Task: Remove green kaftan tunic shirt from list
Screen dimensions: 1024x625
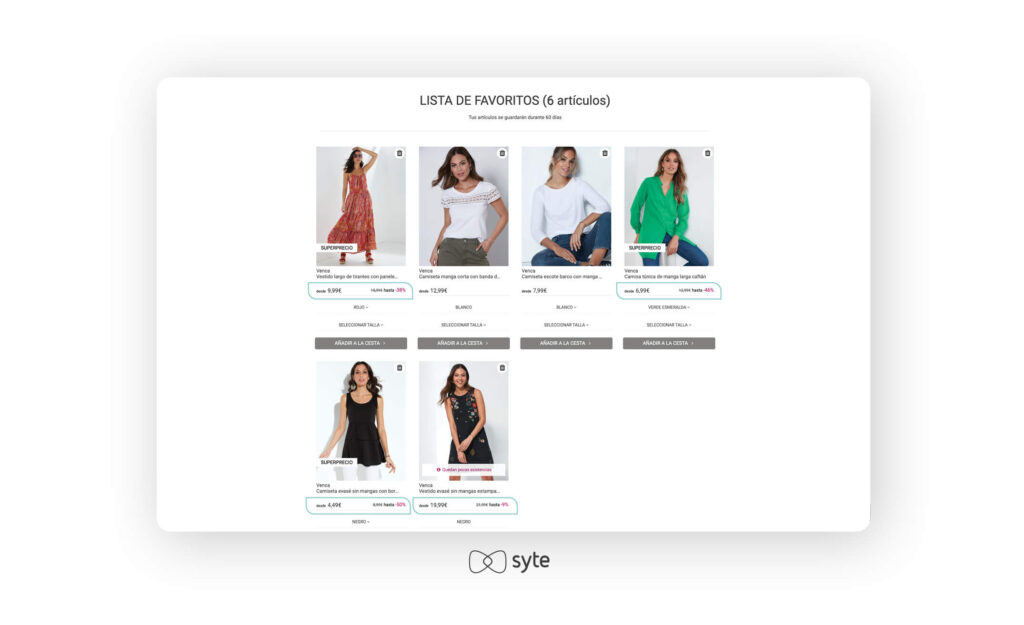Action: click(x=707, y=153)
